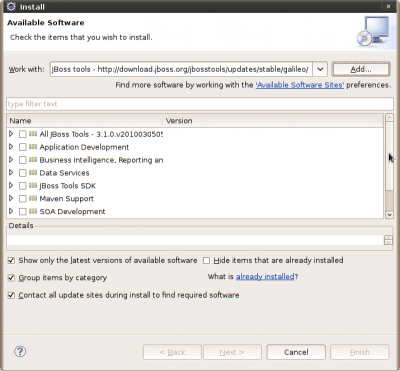Click the Finish button
The height and width of the screenshot is (371, 400).
pyautogui.click(x=360, y=352)
